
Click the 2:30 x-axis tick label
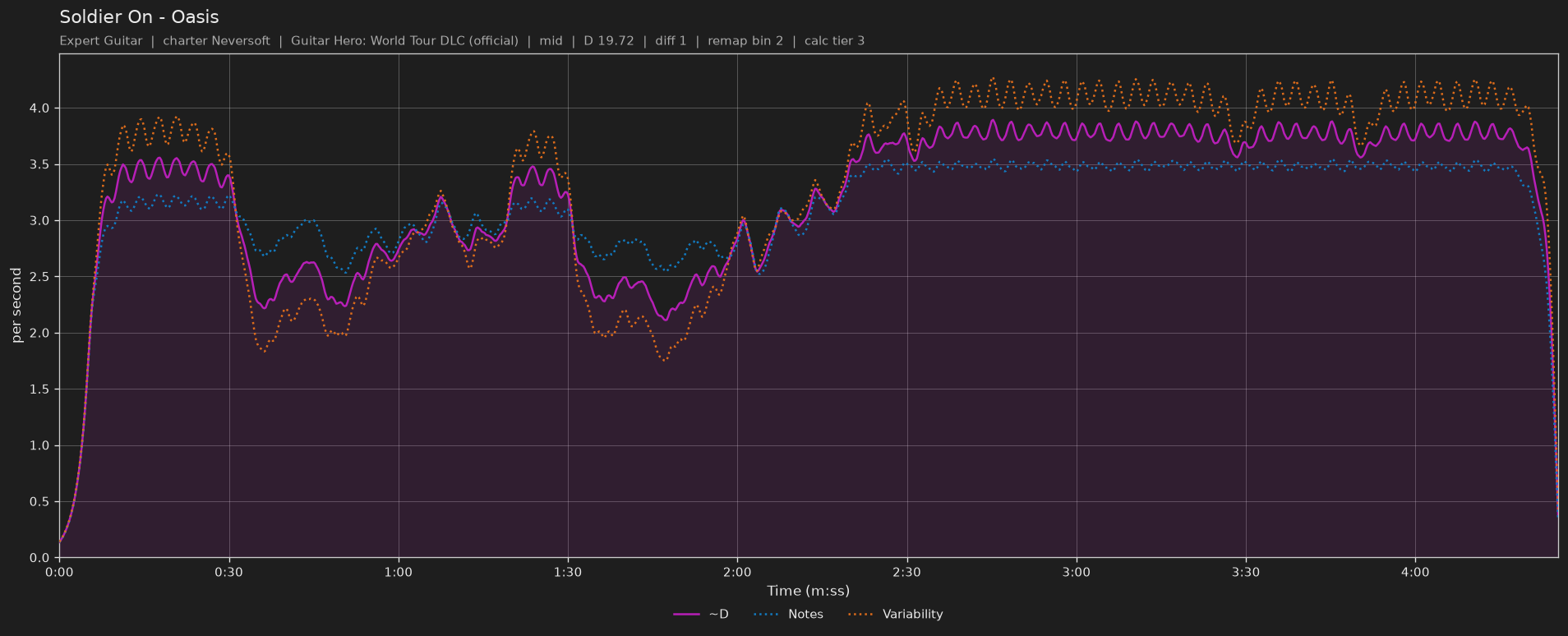pyautogui.click(x=906, y=572)
